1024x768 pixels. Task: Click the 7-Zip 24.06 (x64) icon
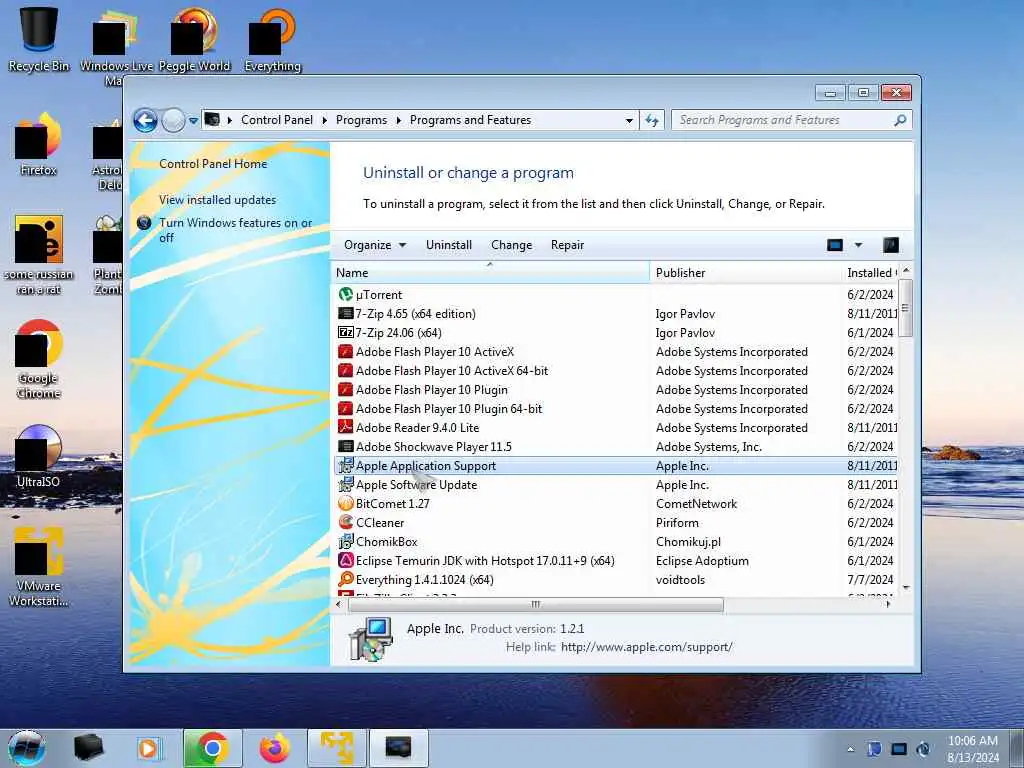click(x=345, y=332)
